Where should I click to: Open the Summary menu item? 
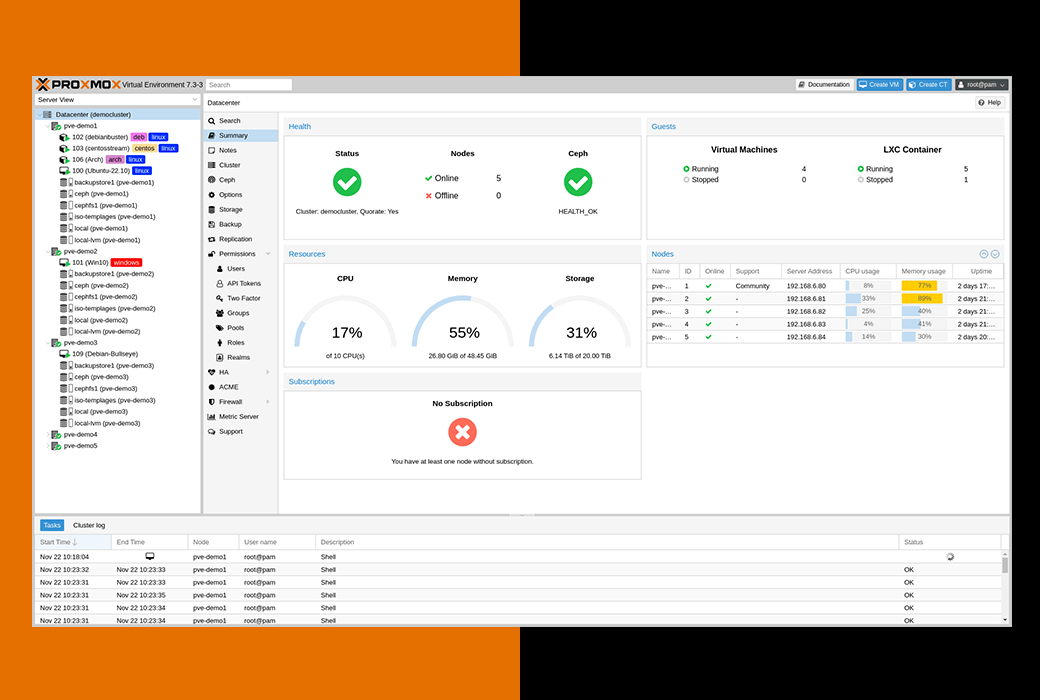(241, 135)
